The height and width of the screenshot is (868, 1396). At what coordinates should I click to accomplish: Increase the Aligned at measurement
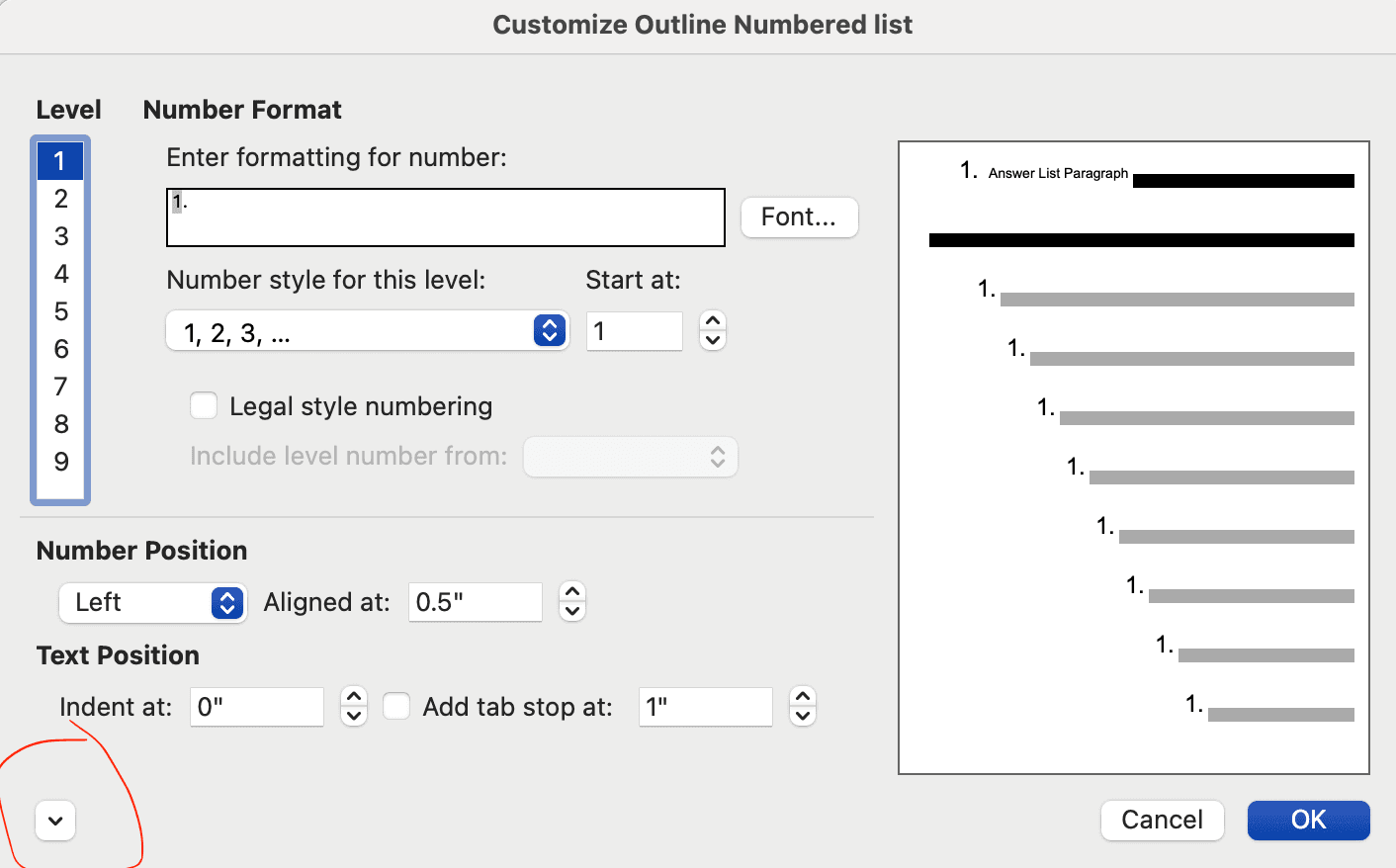point(571,593)
